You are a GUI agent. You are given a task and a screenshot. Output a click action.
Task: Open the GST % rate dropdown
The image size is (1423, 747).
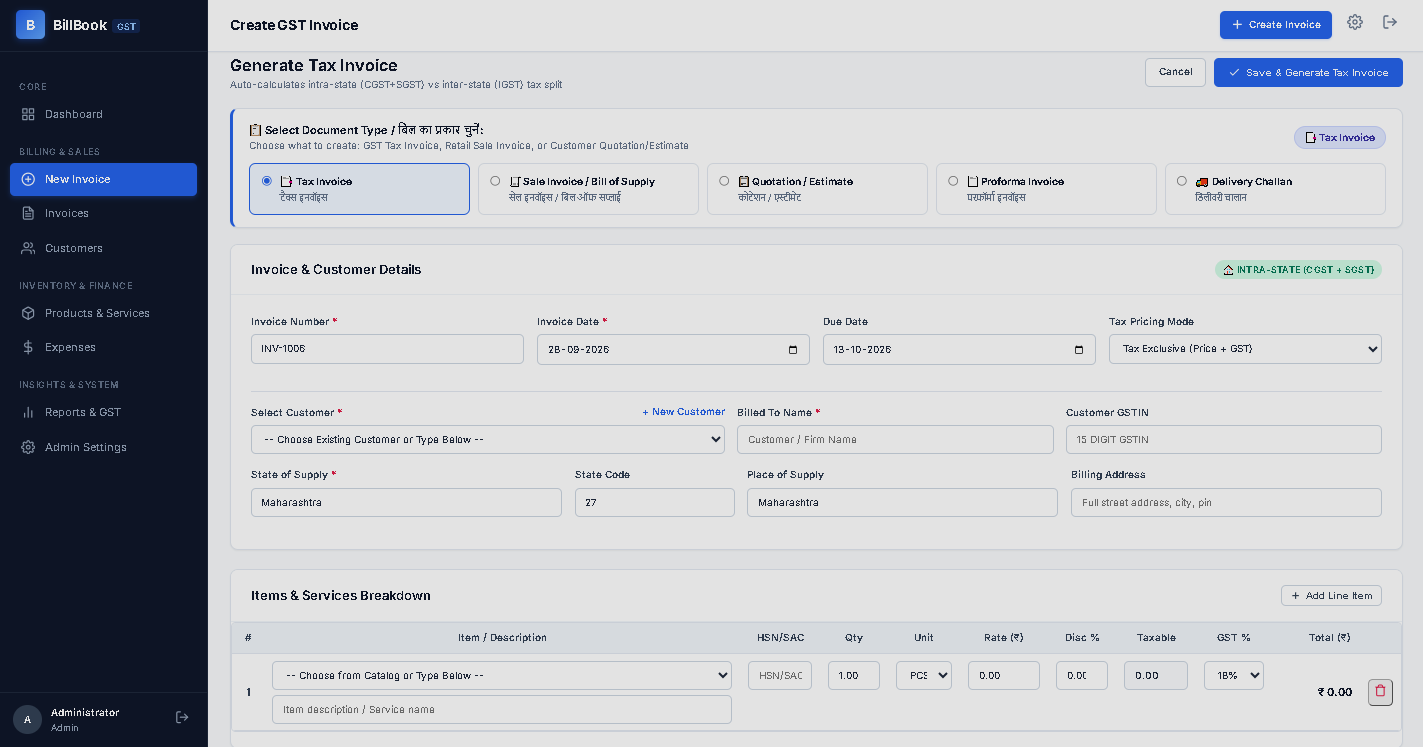1234,675
